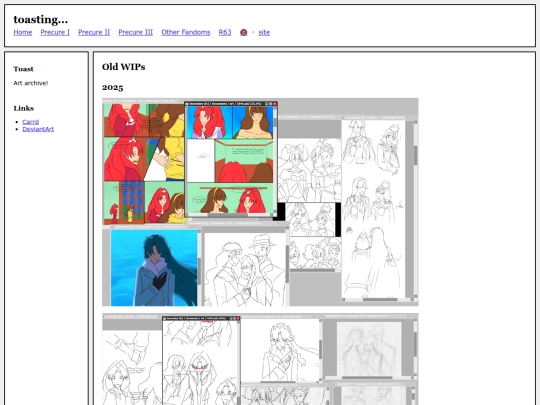The image size is (540, 405).
Task: Open the Precure I gallery link
Action: click(55, 32)
